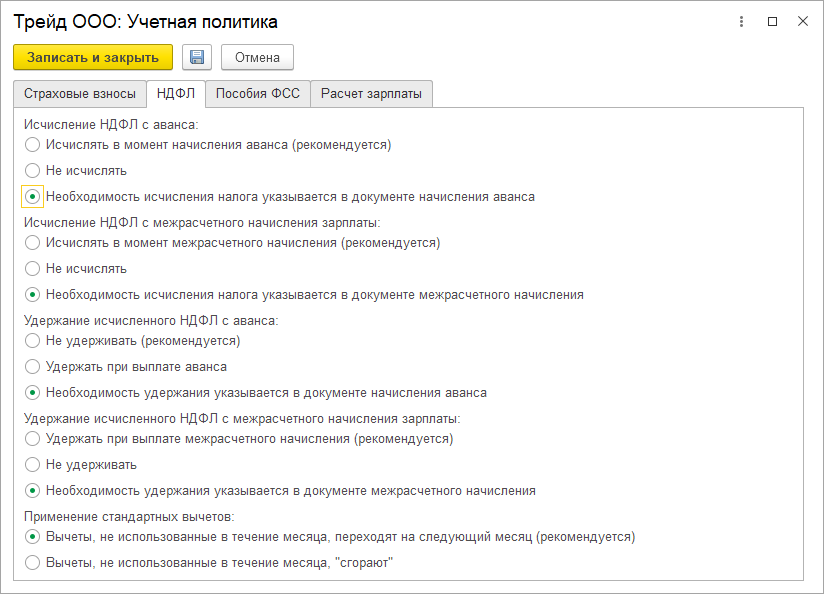Select Исчислять в момент межрасчетного начисления
The height and width of the screenshot is (594, 824).
[33, 243]
